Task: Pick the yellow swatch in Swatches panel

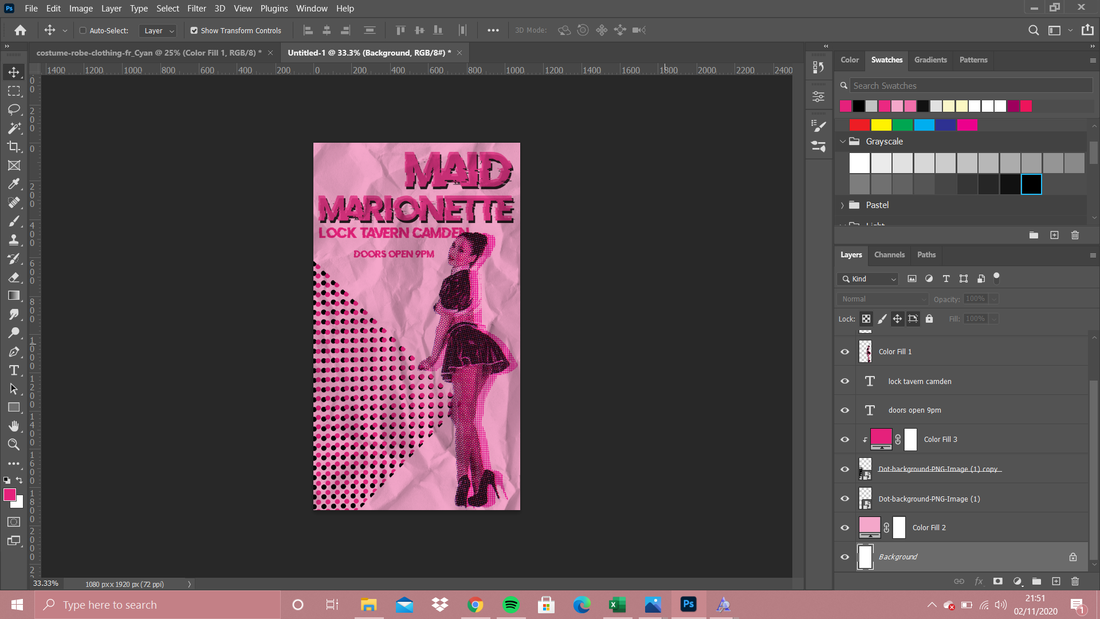Action: [x=881, y=125]
